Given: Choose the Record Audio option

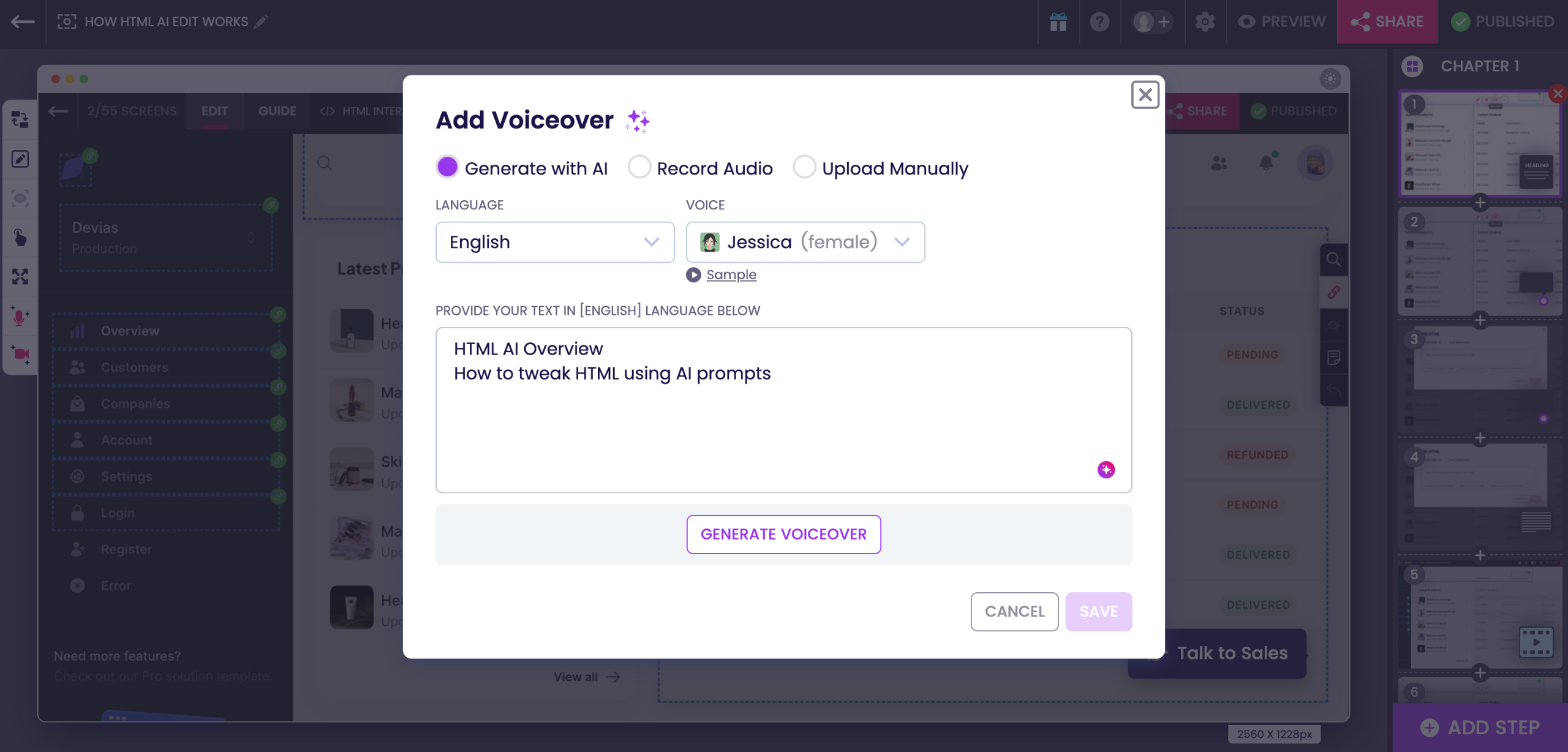Looking at the screenshot, I should tap(639, 167).
